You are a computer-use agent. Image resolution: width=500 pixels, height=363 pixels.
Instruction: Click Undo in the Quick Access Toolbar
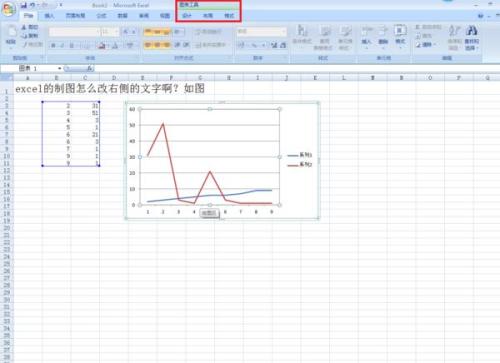(33, 5)
